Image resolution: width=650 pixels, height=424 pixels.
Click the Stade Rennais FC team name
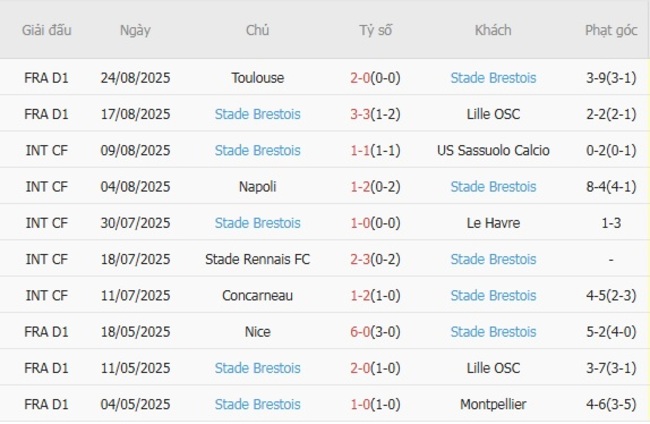click(257, 260)
